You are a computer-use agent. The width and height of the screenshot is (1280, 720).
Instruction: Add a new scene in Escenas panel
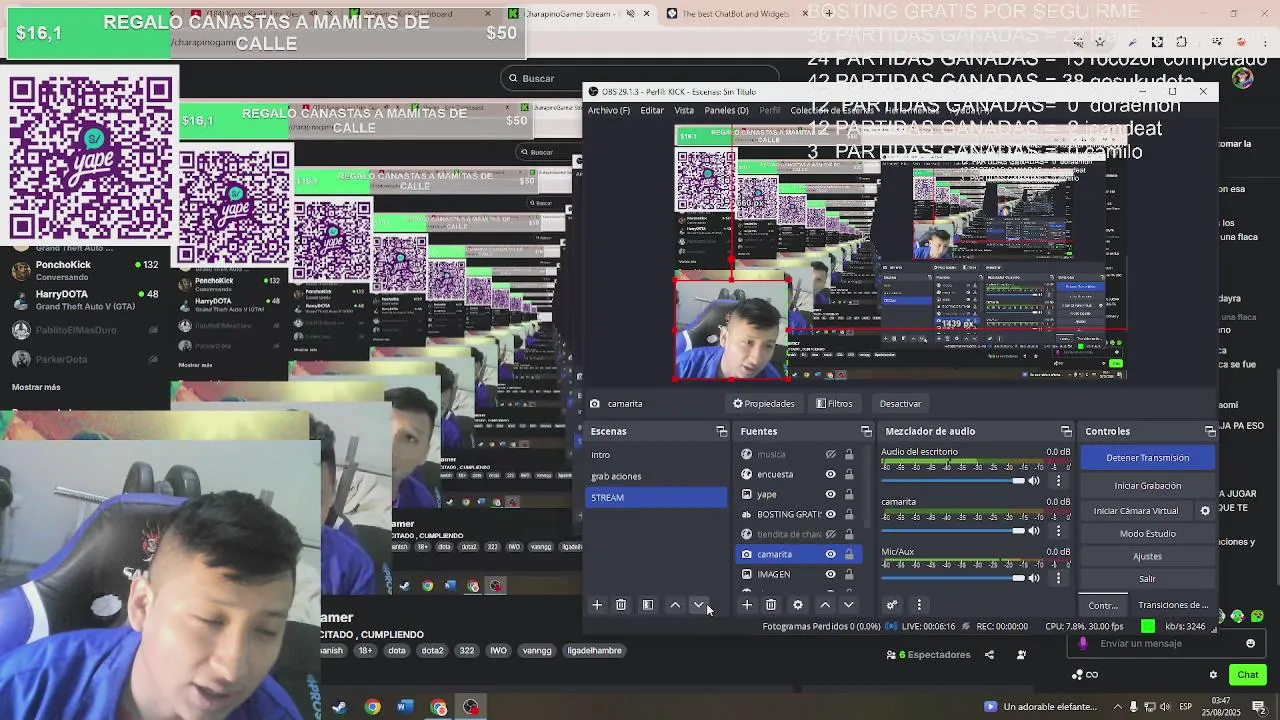tap(597, 605)
